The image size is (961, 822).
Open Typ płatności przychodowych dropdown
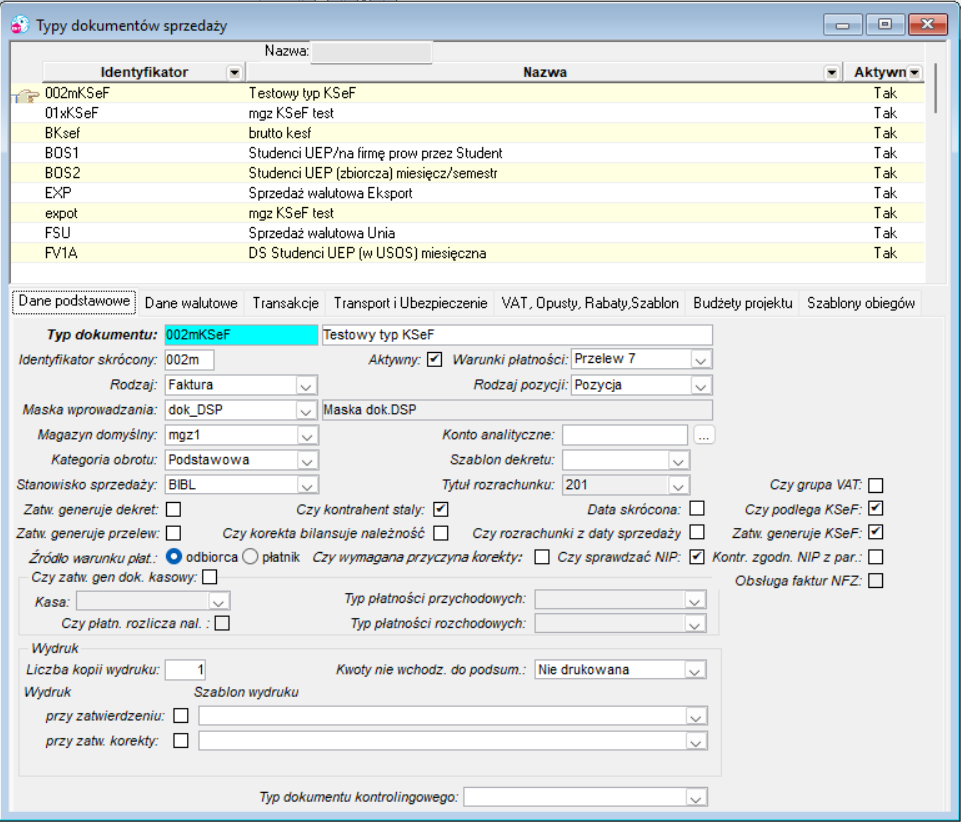click(694, 600)
